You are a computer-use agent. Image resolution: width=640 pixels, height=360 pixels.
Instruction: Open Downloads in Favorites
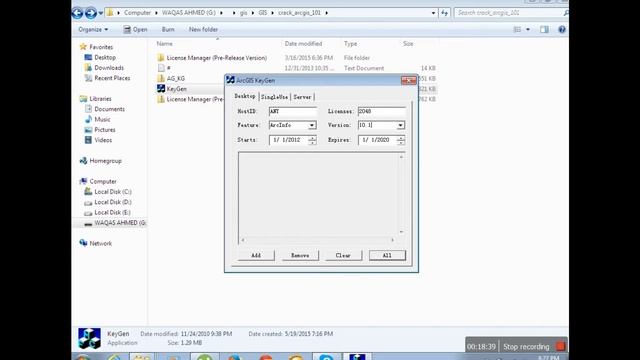coord(109,68)
